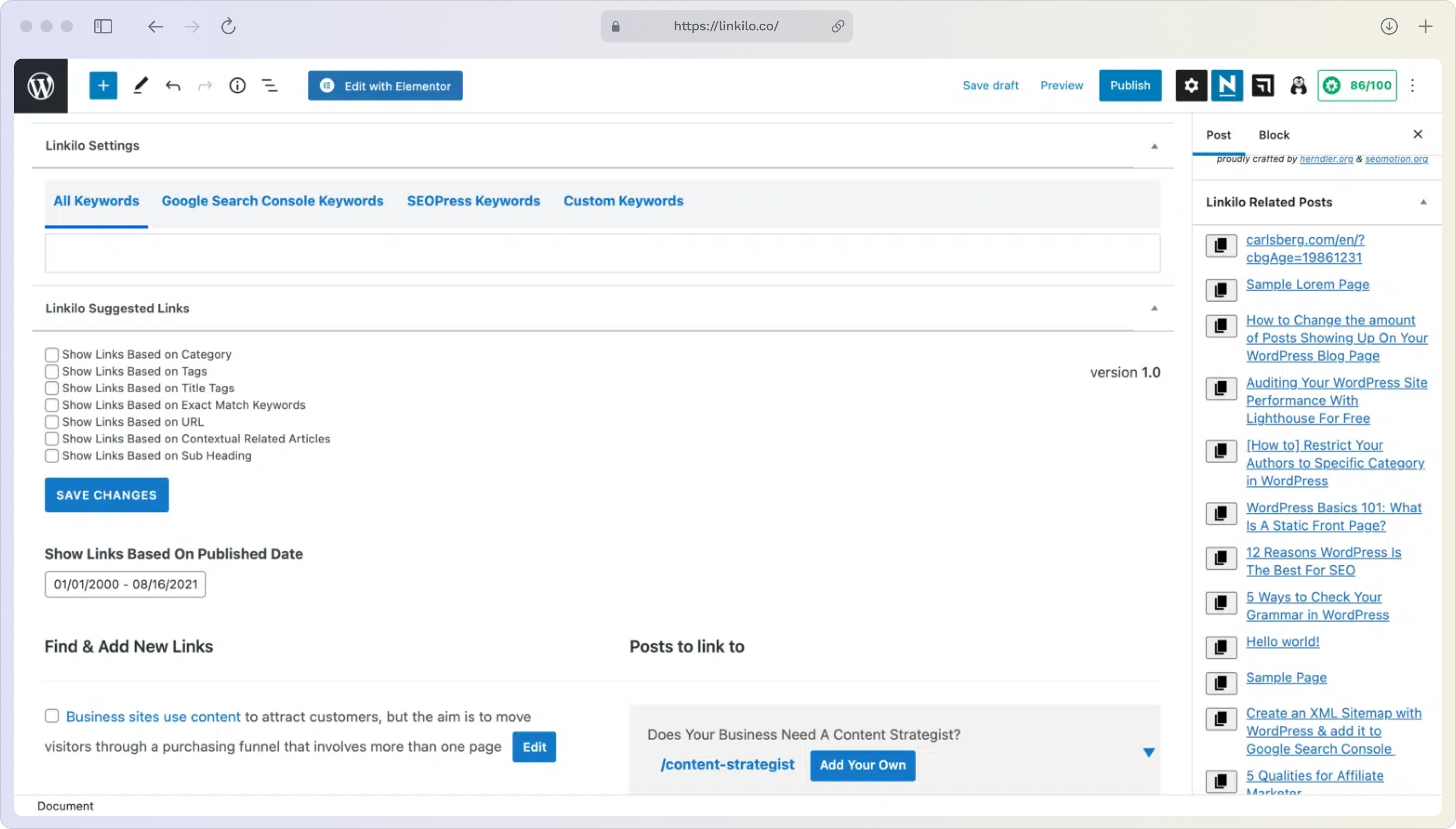Check Show Links Based on URL
1456x829 pixels.
(x=52, y=422)
